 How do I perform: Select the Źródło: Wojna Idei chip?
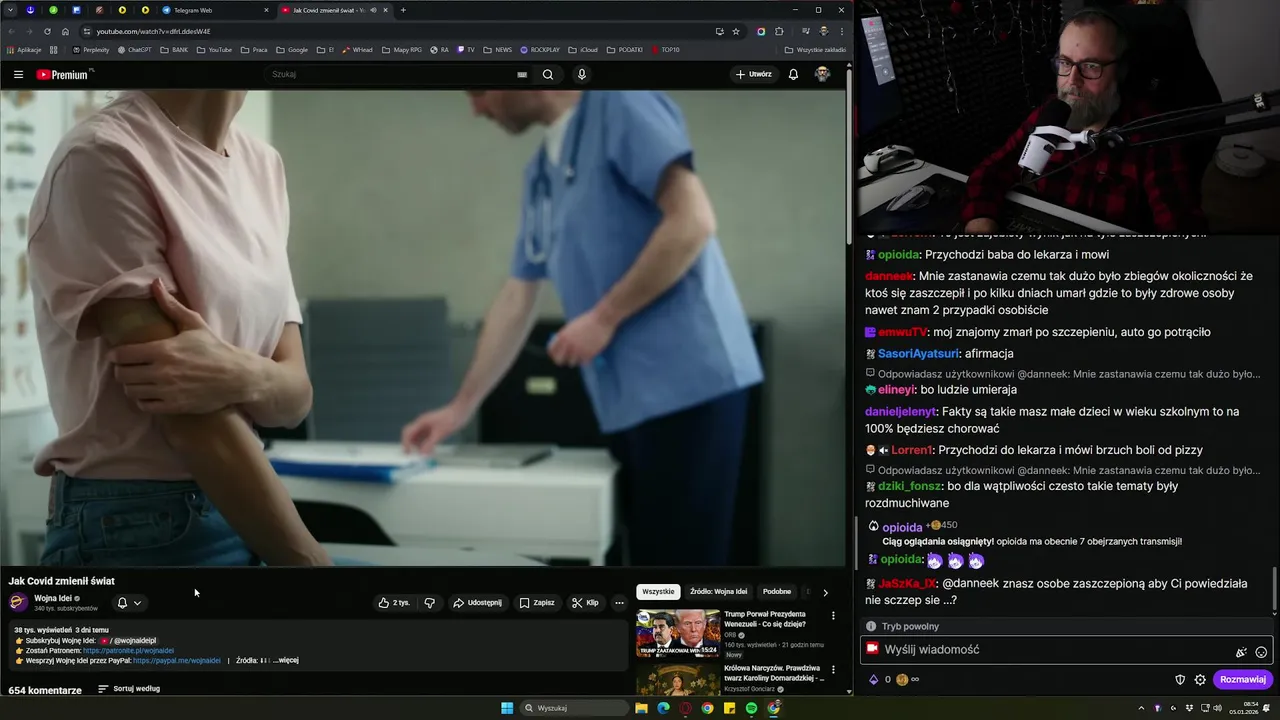click(x=718, y=592)
